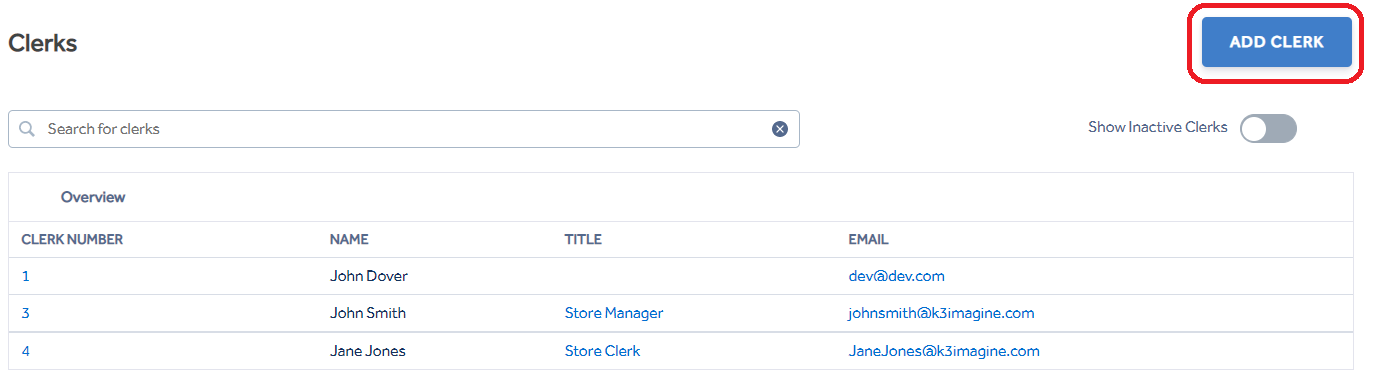The image size is (1379, 387).
Task: Sort by the CLERK NUMBER column header
Action: (72, 240)
